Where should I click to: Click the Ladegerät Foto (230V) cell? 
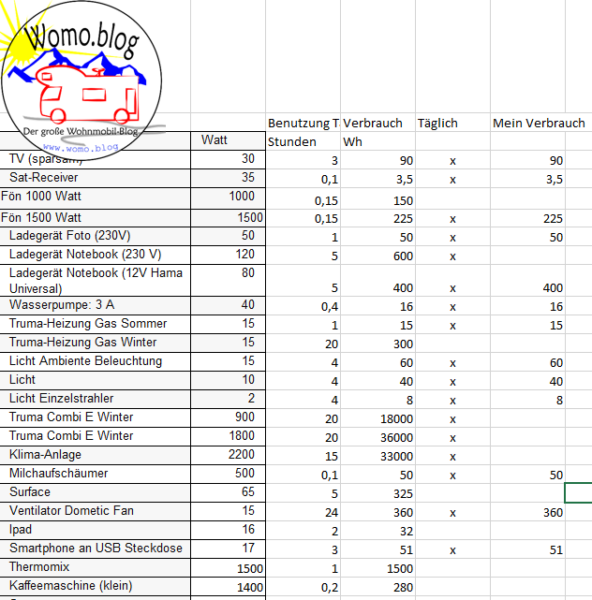click(x=95, y=236)
